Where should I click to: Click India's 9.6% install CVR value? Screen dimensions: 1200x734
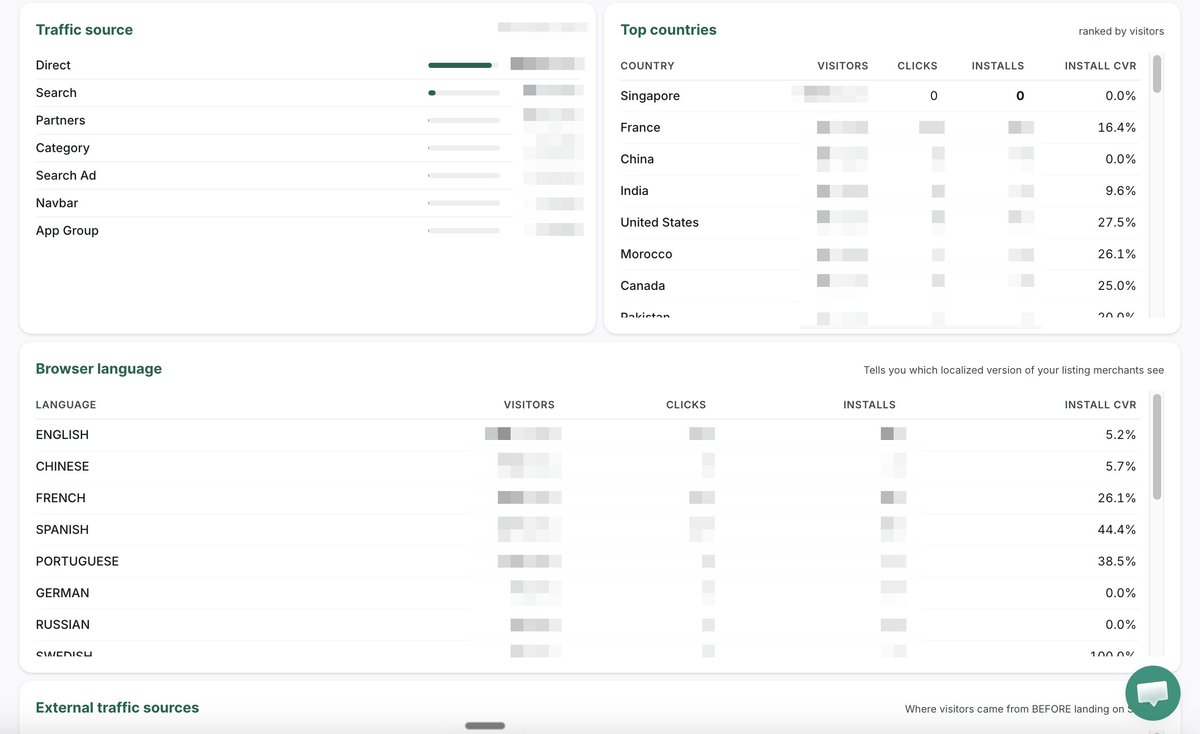(1121, 191)
